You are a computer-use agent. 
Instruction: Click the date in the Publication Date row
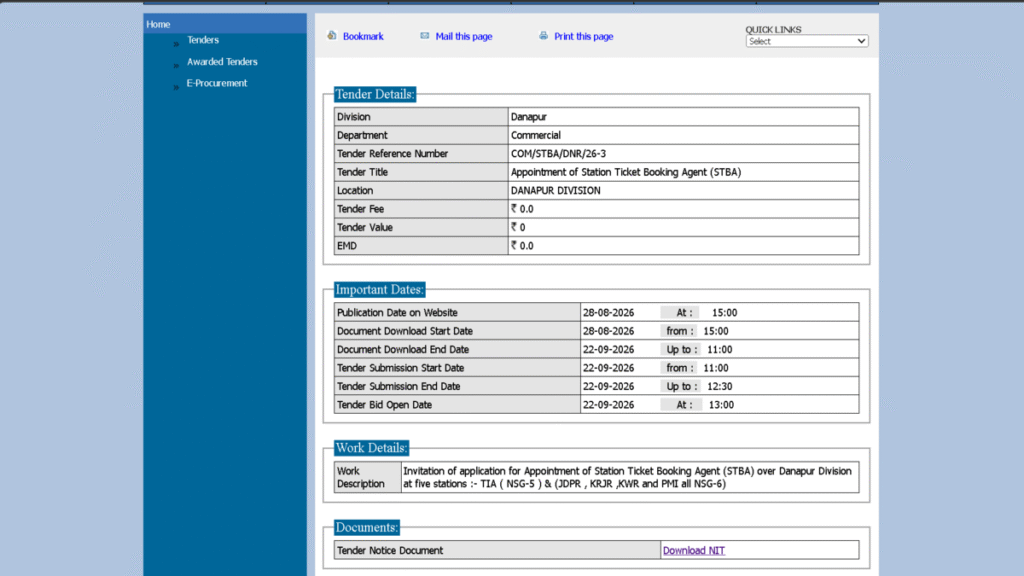tap(608, 313)
